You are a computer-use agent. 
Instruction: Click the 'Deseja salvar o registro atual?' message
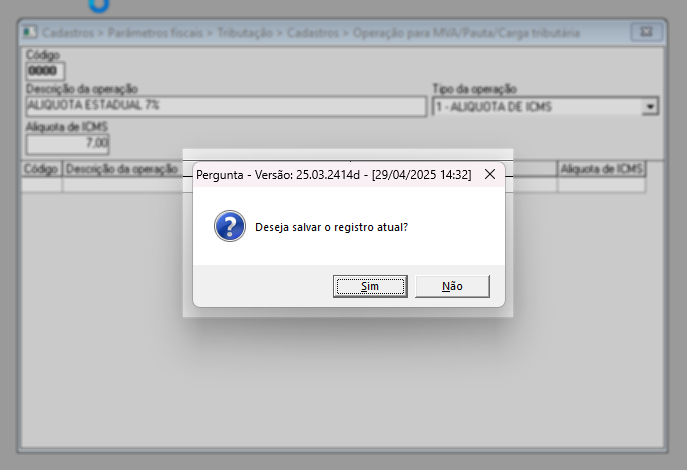tap(331, 227)
